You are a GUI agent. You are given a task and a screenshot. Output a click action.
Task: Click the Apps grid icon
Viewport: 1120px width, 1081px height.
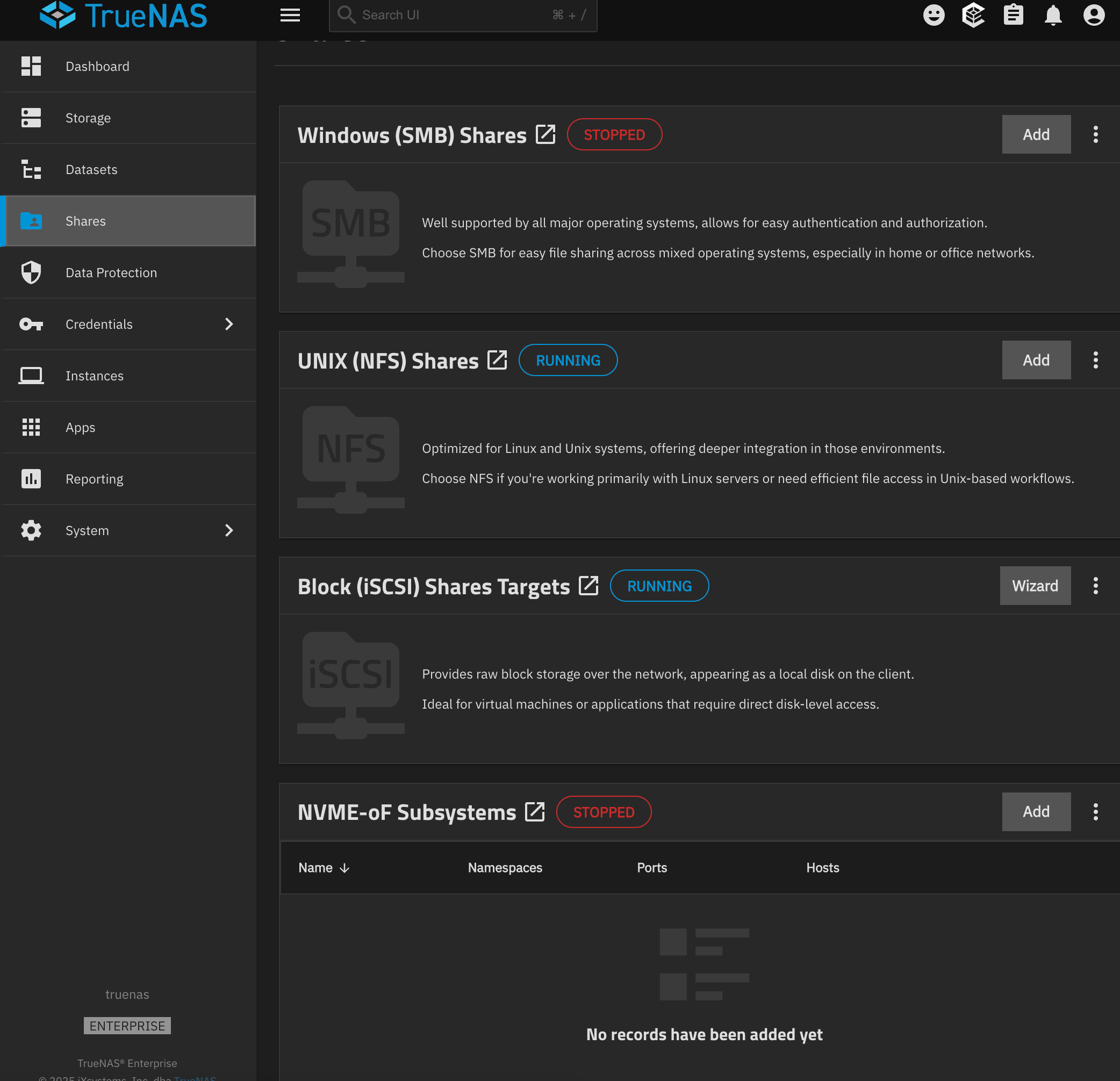point(31,427)
